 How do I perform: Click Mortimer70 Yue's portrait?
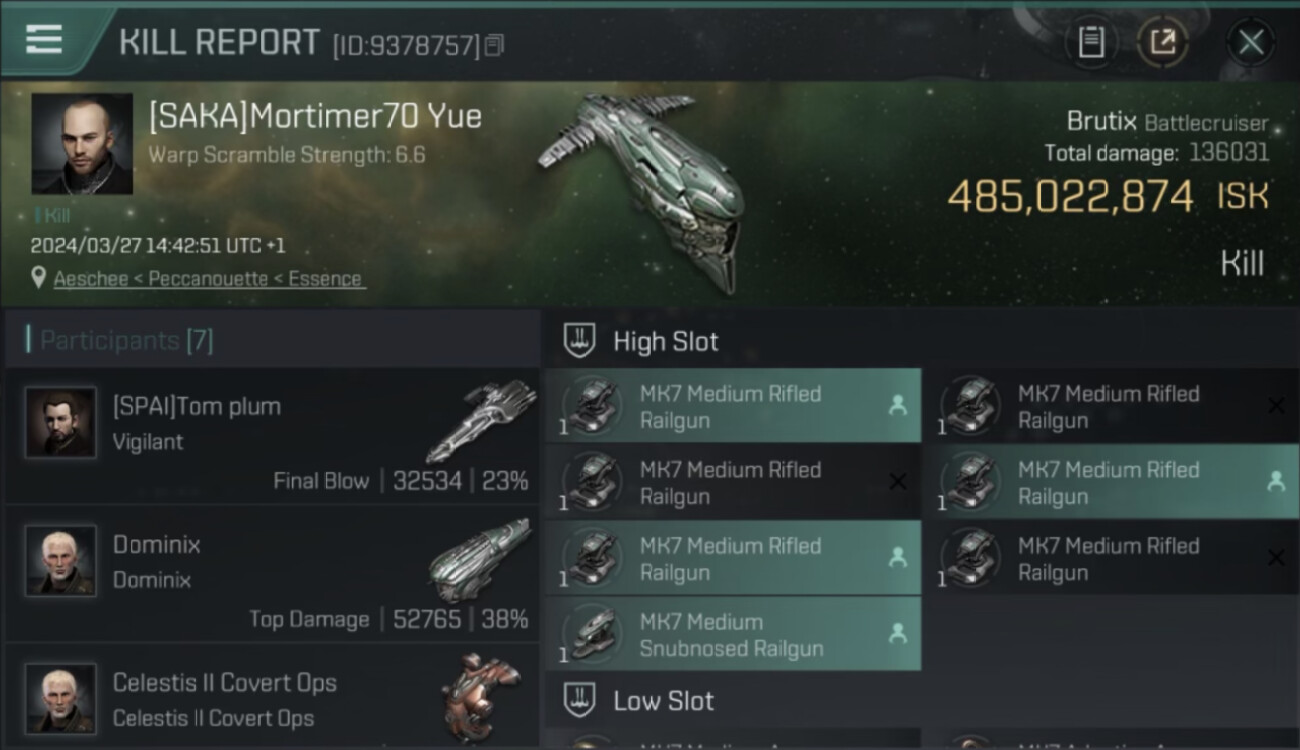click(x=82, y=144)
